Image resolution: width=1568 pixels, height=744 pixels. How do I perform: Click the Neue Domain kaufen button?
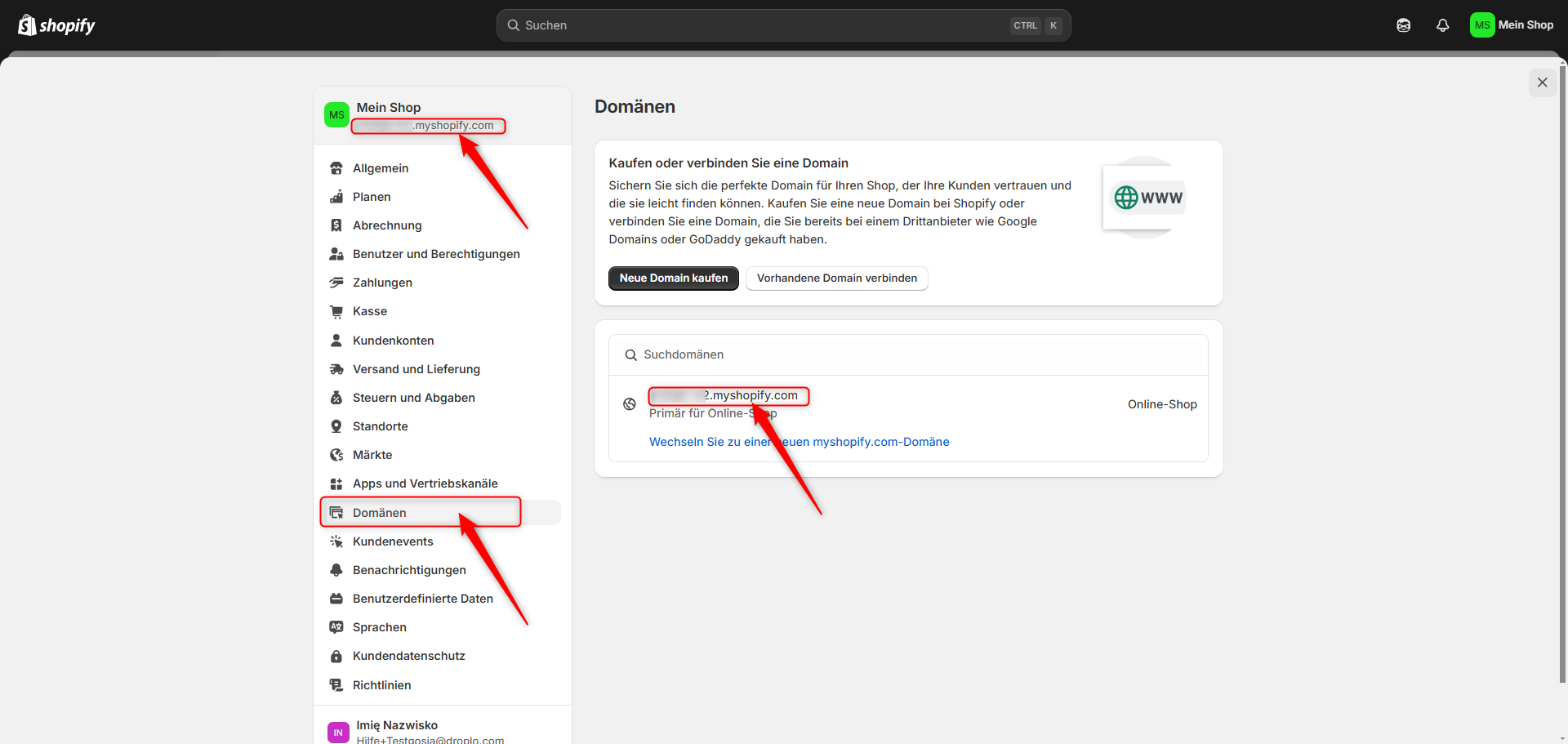click(674, 278)
